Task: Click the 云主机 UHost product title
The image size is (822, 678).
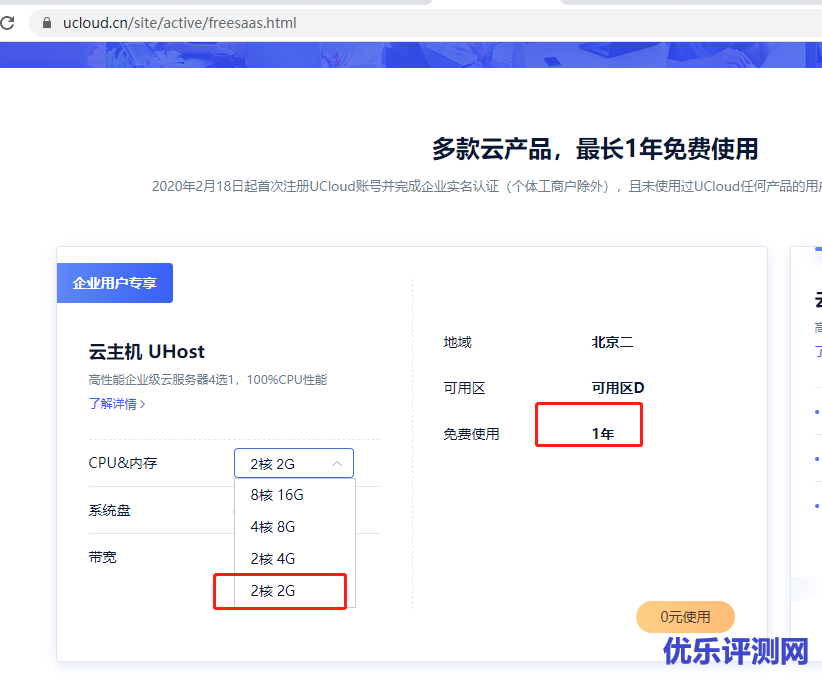Action: coord(147,351)
